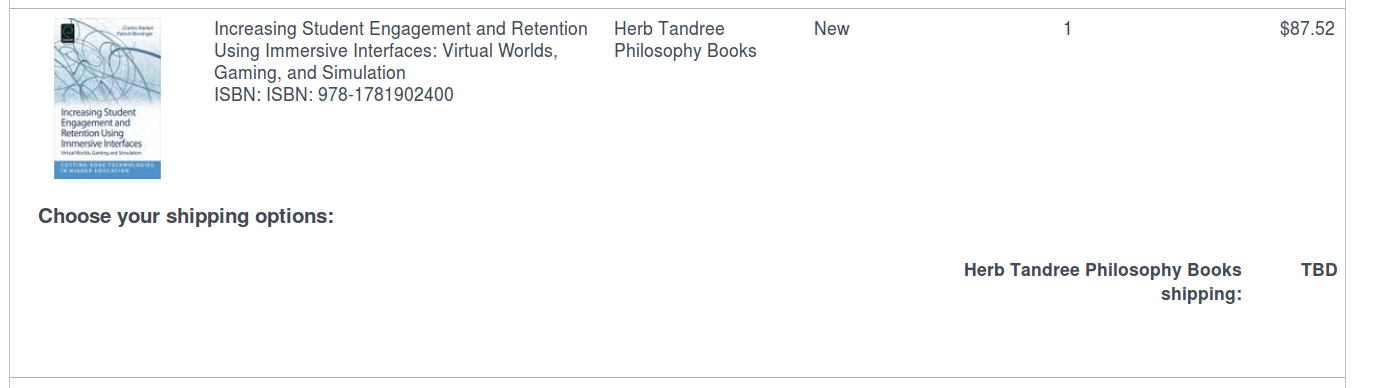
Task: Click 'Using Immersive Interfaces: Virtual Worlds,' title line
Action: (386, 51)
